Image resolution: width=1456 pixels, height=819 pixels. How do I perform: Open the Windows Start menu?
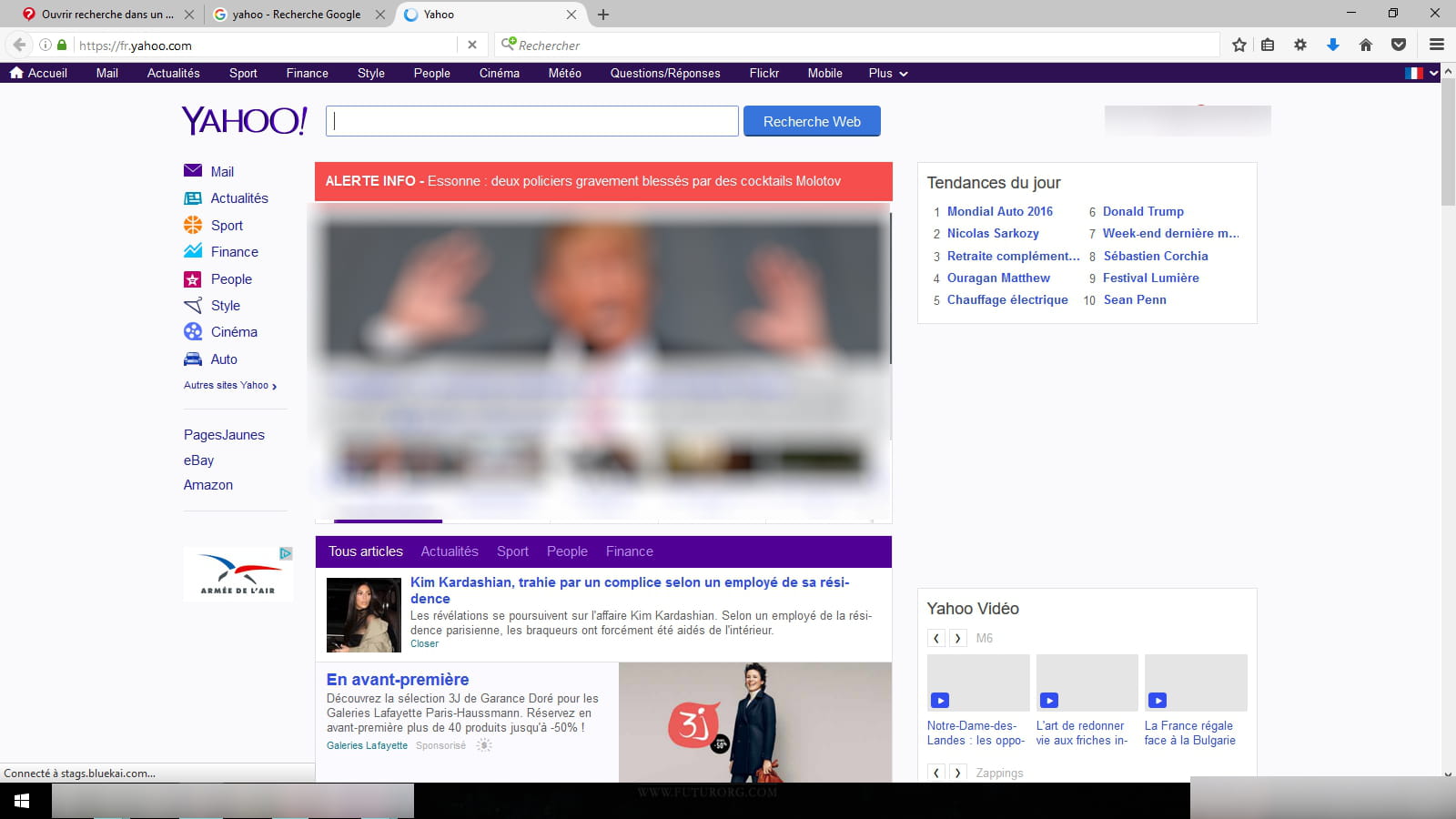22,801
